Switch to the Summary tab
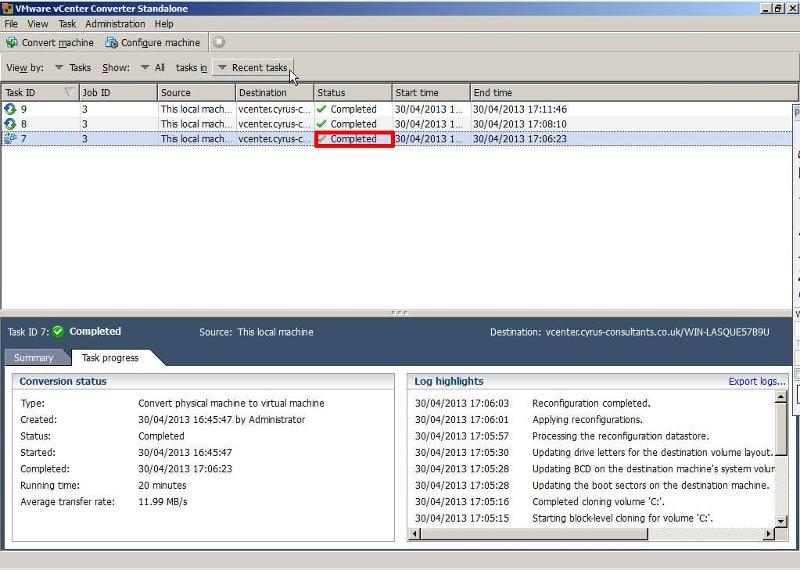The width and height of the screenshot is (800, 570). pos(34,358)
